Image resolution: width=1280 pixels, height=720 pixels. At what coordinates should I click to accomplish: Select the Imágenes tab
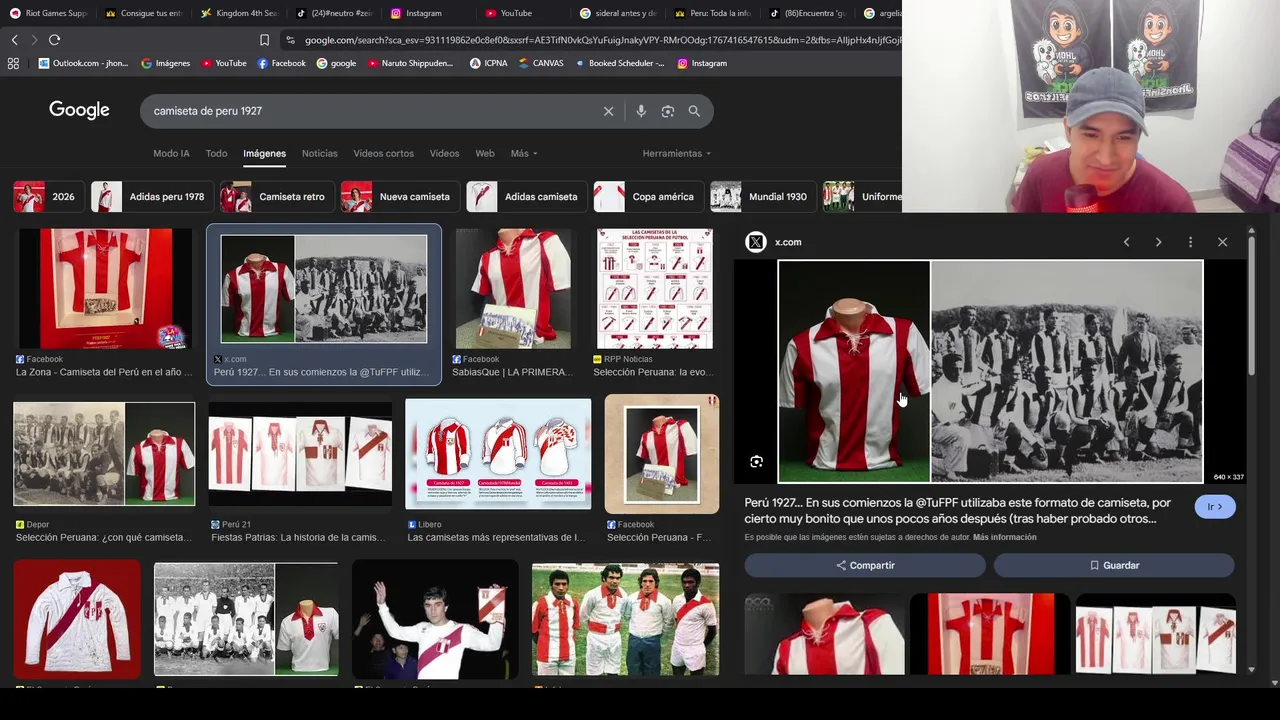[x=264, y=153]
